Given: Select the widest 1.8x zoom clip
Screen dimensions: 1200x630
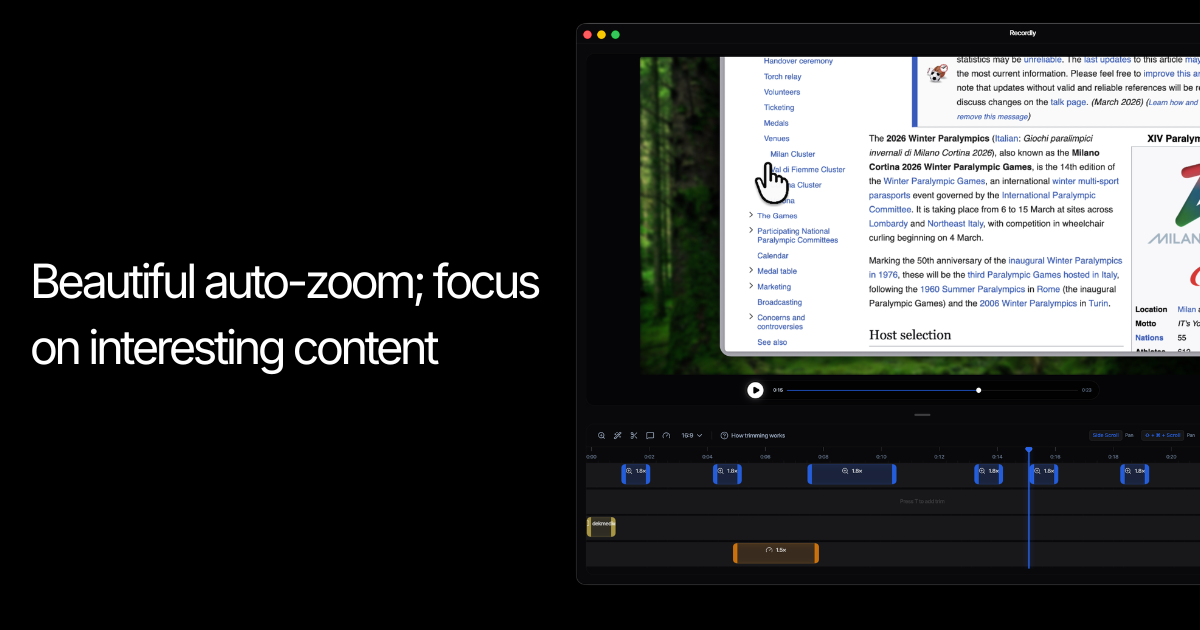Looking at the screenshot, I should [852, 473].
